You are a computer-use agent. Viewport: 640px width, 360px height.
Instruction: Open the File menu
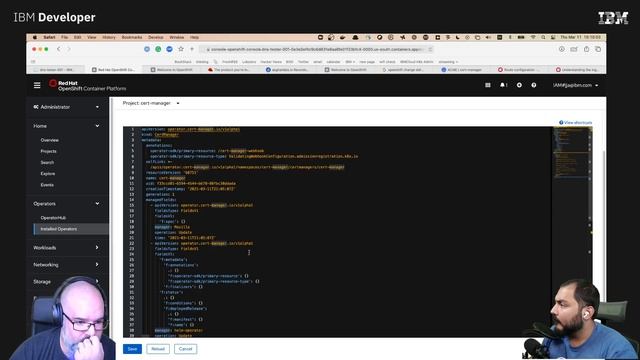click(64, 38)
